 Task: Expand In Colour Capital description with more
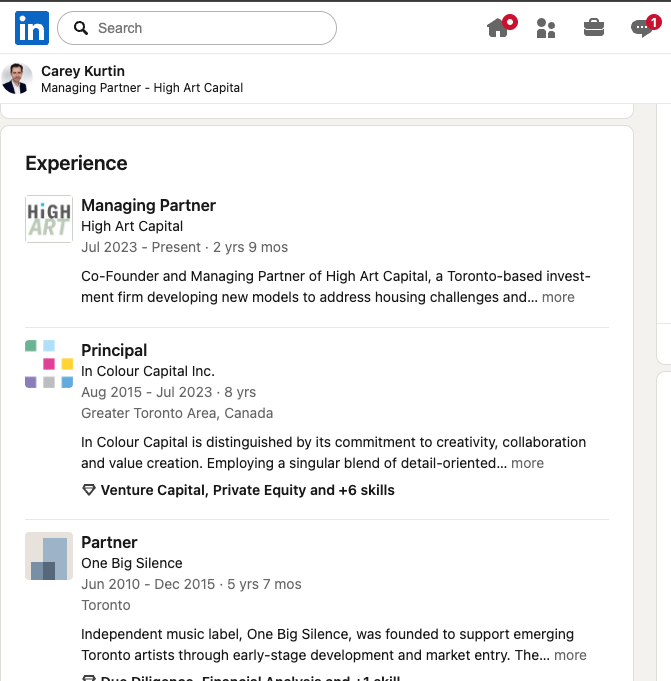[x=527, y=463]
